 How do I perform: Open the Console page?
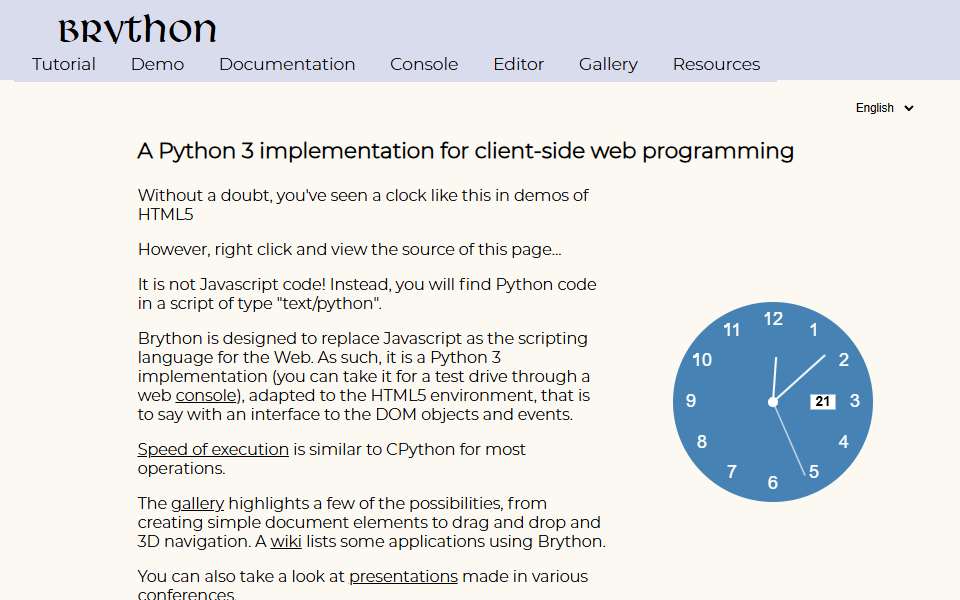(424, 64)
